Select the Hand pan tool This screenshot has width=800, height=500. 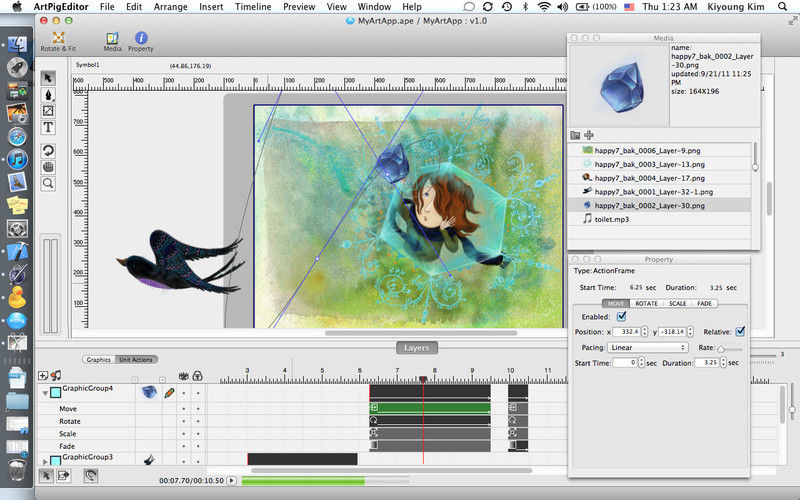[48, 167]
